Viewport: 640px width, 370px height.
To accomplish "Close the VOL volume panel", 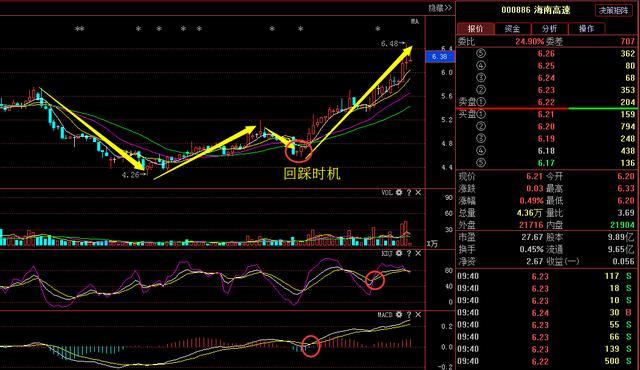I will coord(418,193).
